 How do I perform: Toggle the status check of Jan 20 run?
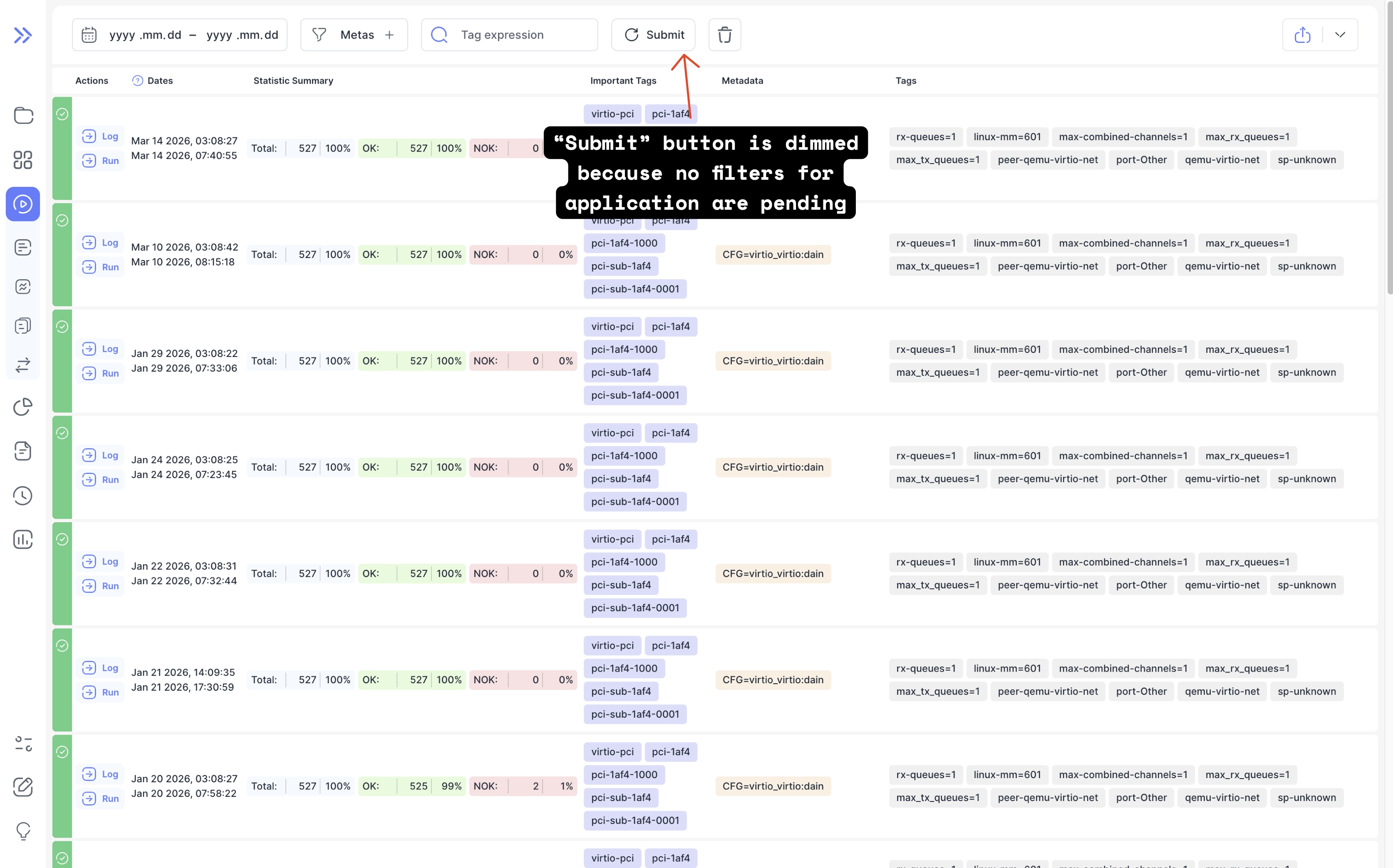(62, 752)
